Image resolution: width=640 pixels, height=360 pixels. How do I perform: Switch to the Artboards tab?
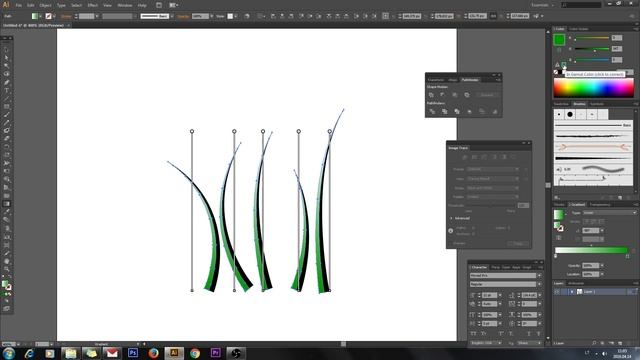tap(576, 283)
